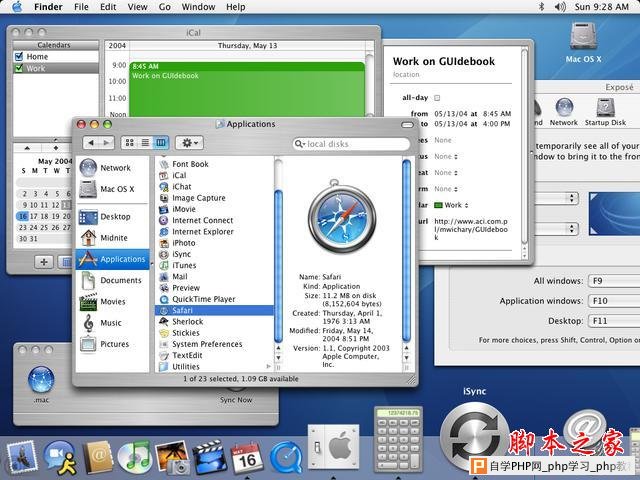Image resolution: width=640 pixels, height=480 pixels.
Task: Open the Go menu
Action: coord(164,7)
